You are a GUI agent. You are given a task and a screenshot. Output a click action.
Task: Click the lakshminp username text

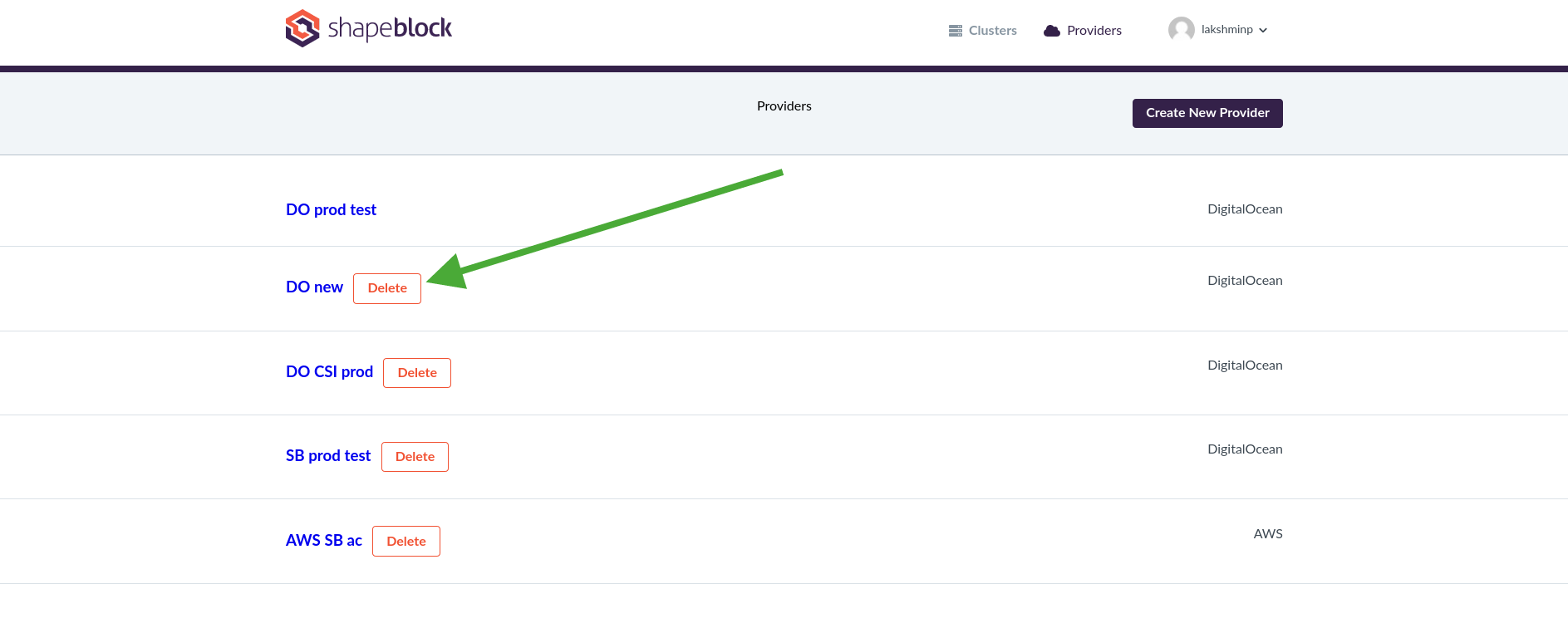coord(1226,30)
